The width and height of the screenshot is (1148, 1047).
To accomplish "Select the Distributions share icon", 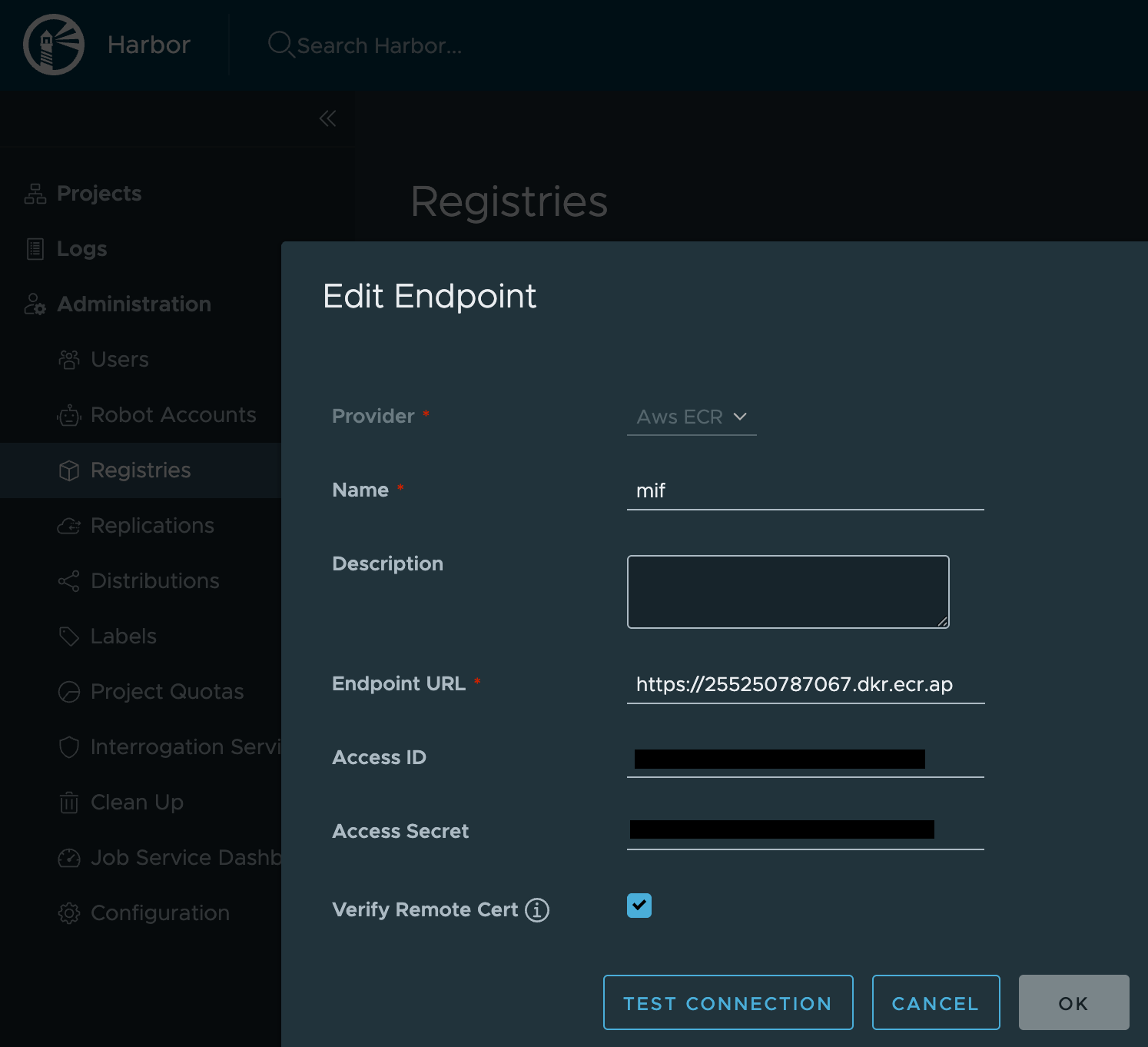I will 68,581.
